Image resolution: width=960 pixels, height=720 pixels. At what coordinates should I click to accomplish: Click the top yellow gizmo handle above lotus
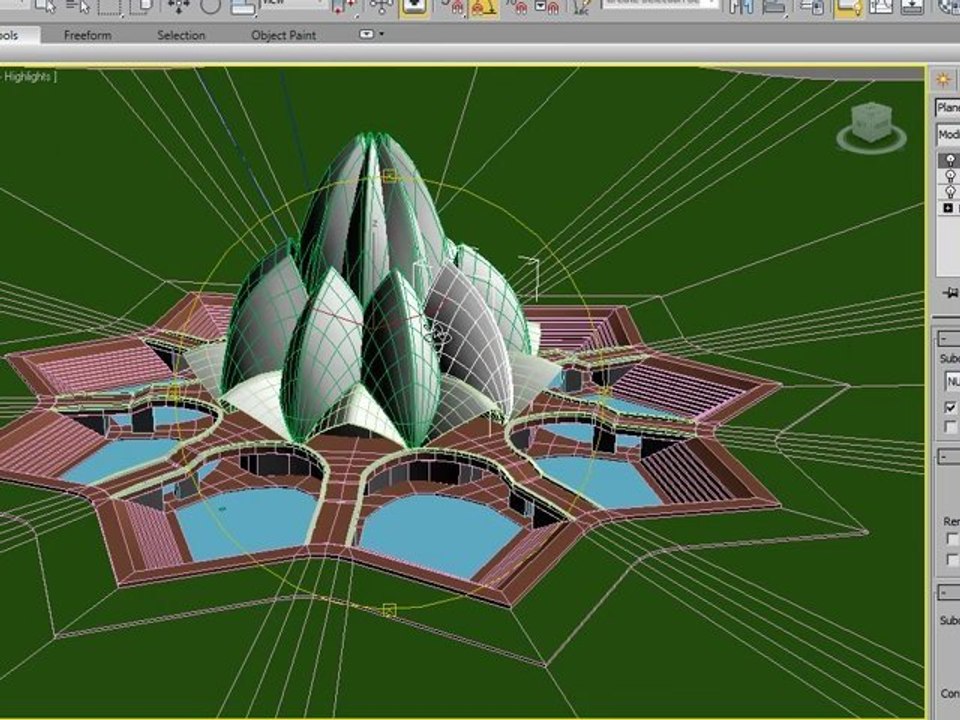point(389,178)
